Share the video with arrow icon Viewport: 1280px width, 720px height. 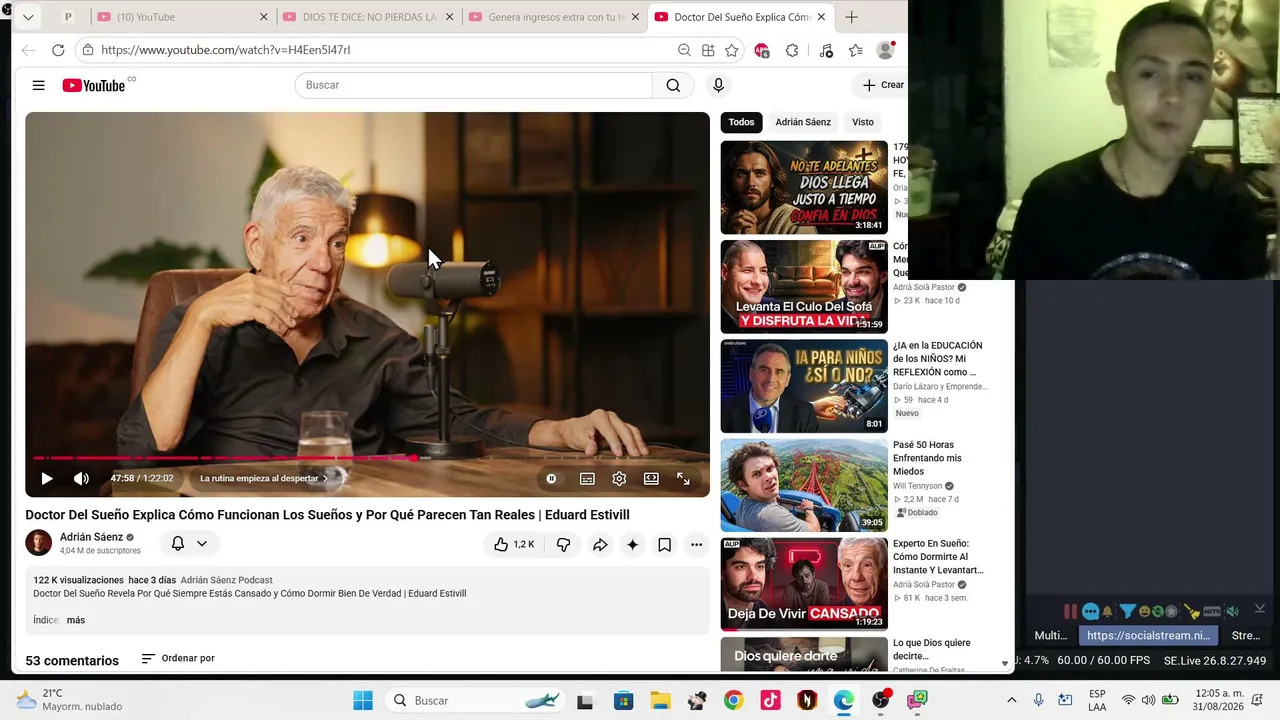600,544
